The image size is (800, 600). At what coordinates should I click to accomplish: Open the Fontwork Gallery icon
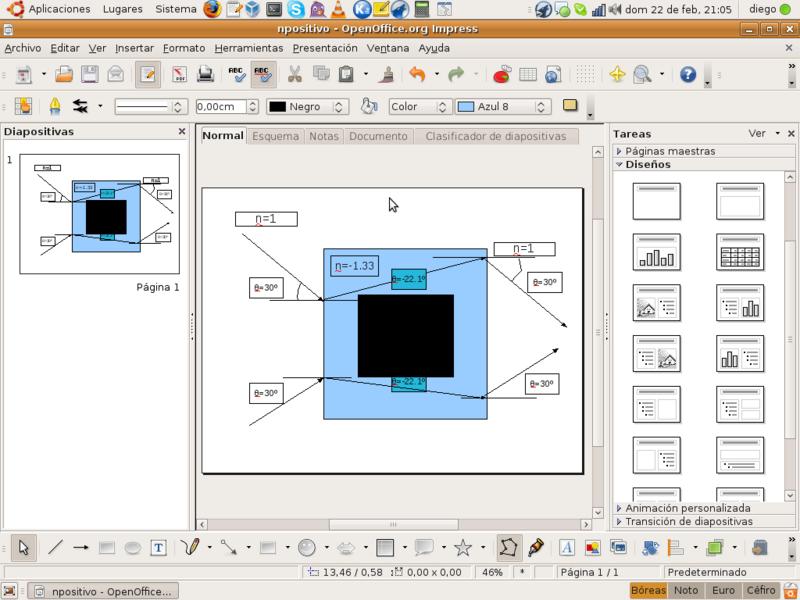566,547
